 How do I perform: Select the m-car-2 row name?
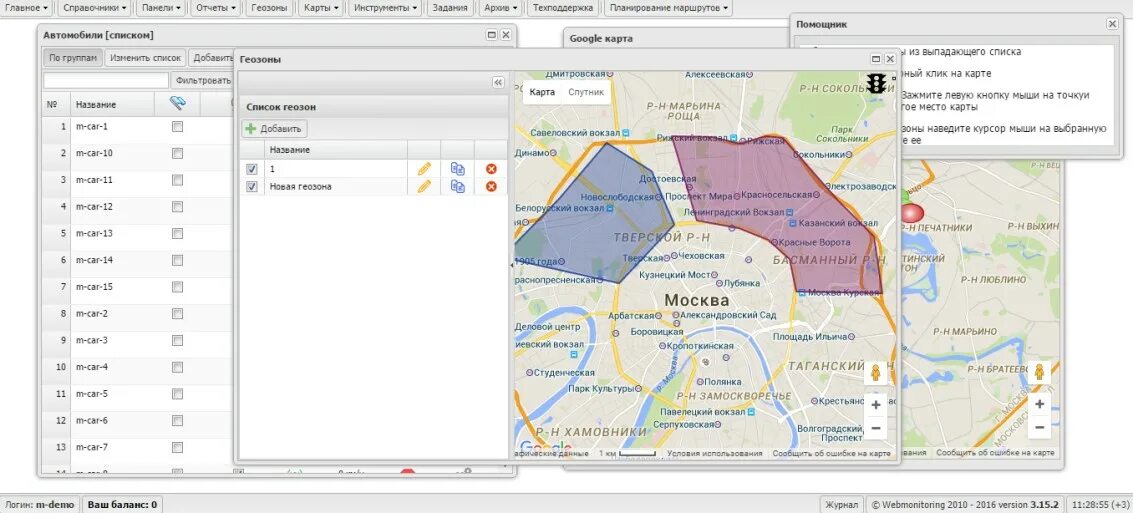pos(92,314)
